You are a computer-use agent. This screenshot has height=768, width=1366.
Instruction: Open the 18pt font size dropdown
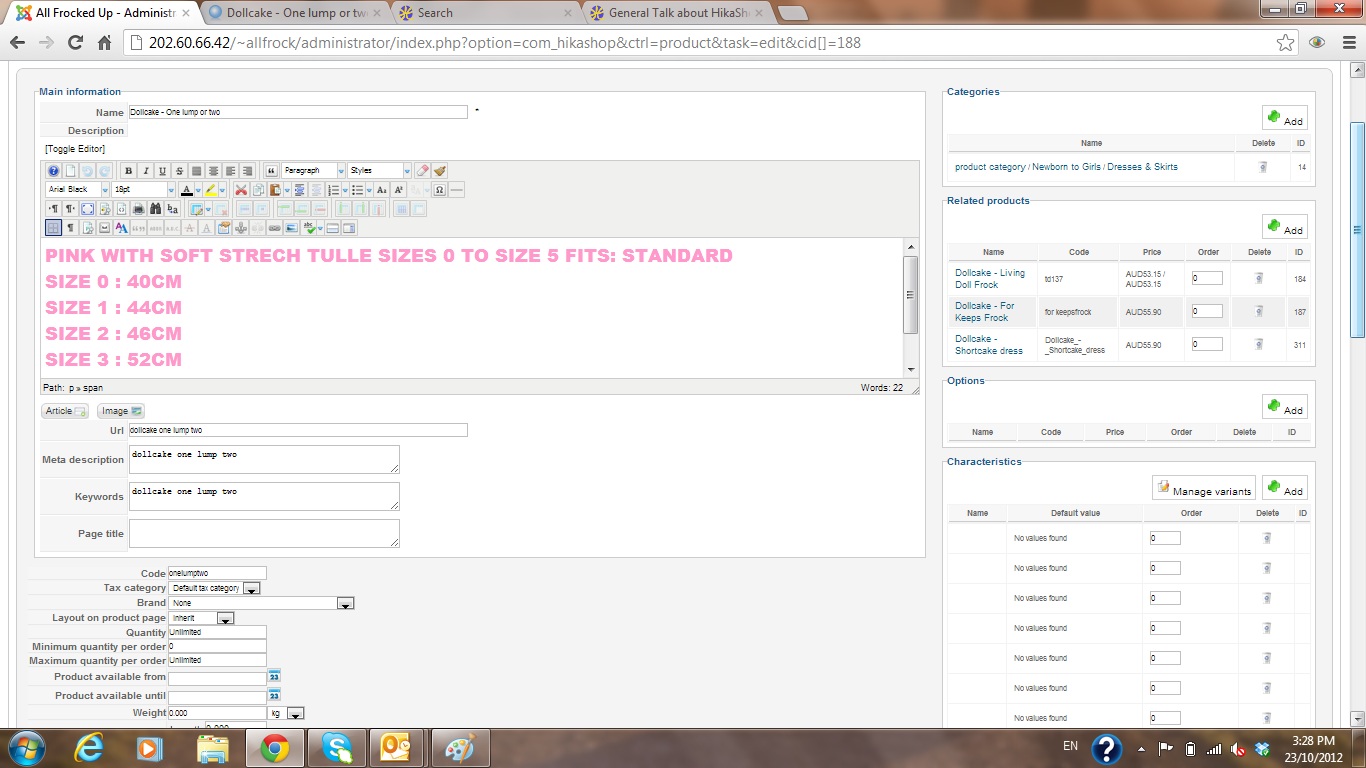(144, 190)
